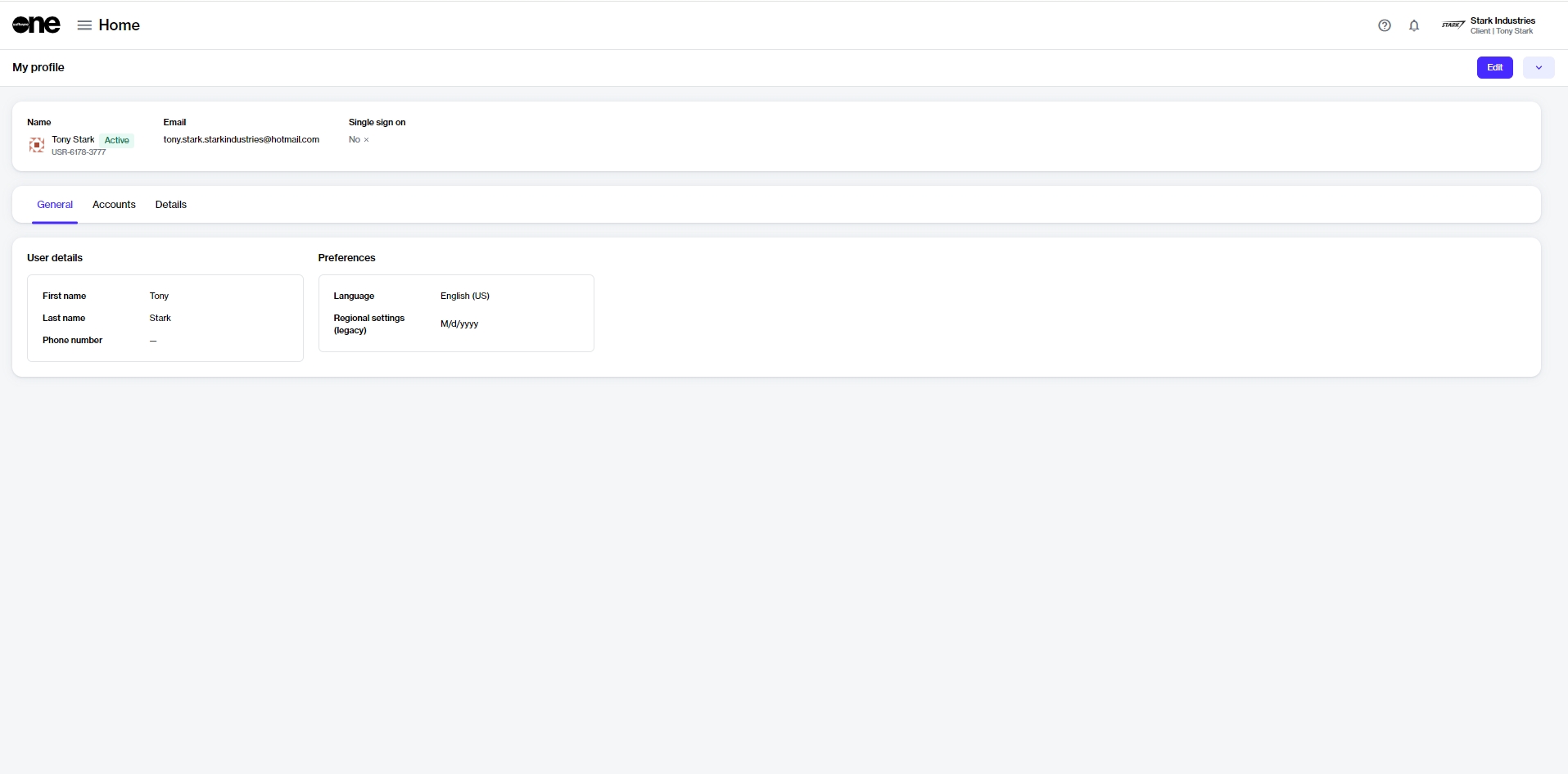
Task: Click the SoftwareOne logo
Action: pos(36,25)
